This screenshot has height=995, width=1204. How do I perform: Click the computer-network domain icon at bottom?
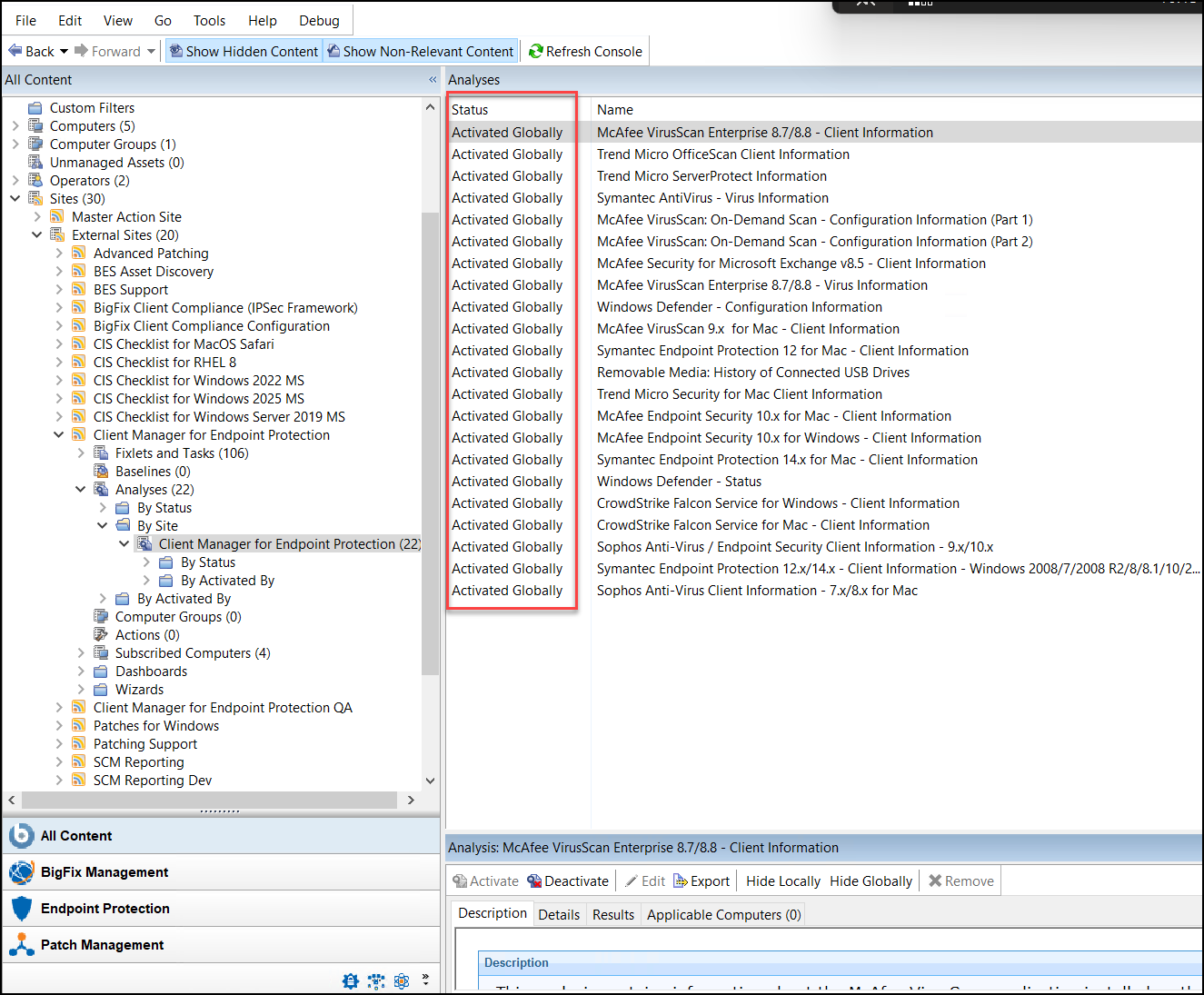[375, 981]
